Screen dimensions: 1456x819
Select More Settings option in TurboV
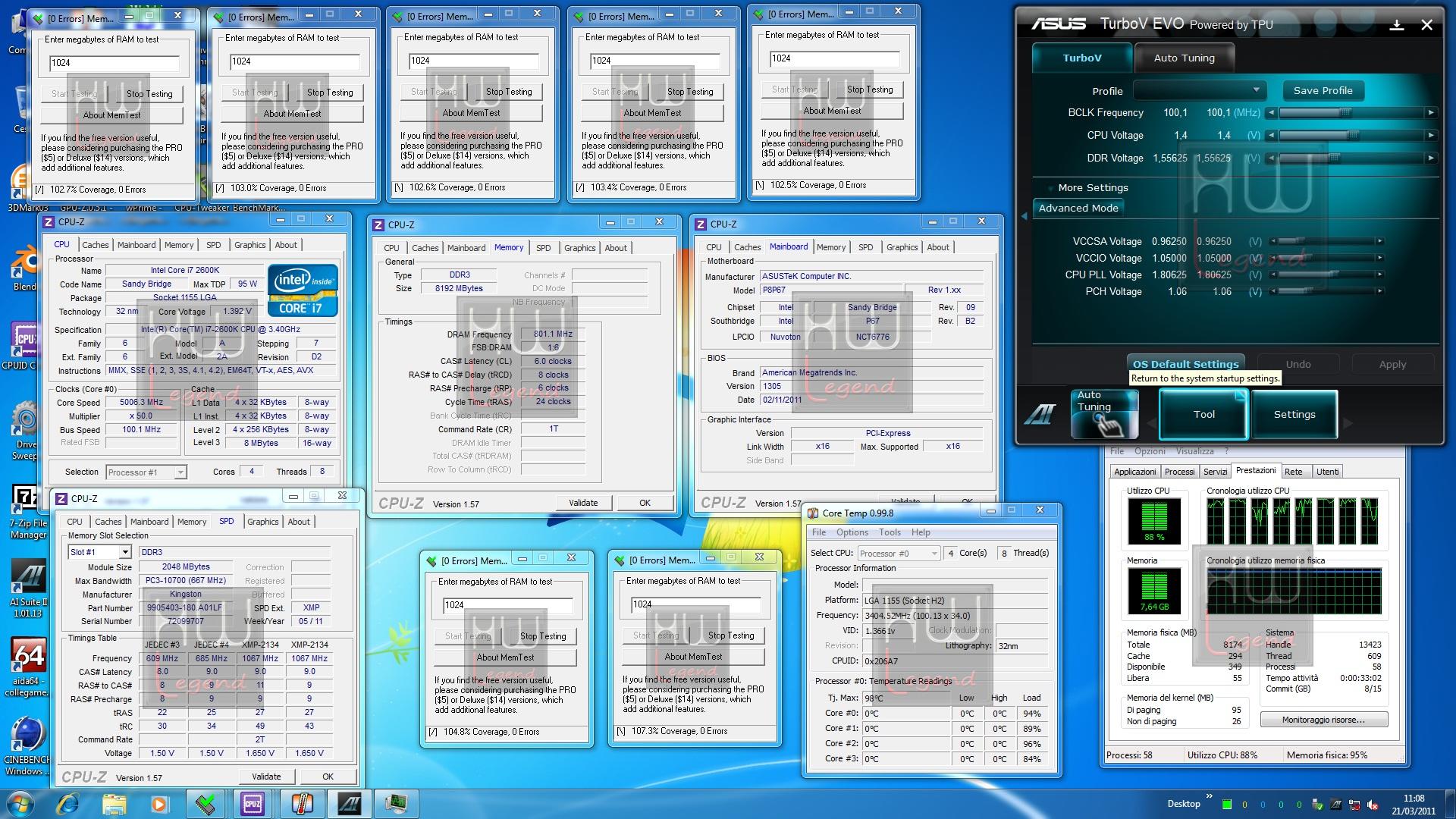tap(1093, 188)
